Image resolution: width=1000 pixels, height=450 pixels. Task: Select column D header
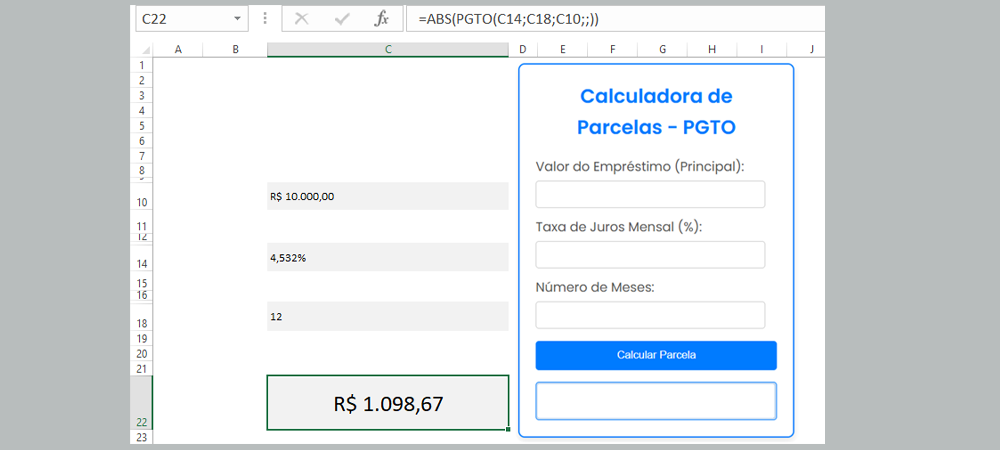pos(523,50)
